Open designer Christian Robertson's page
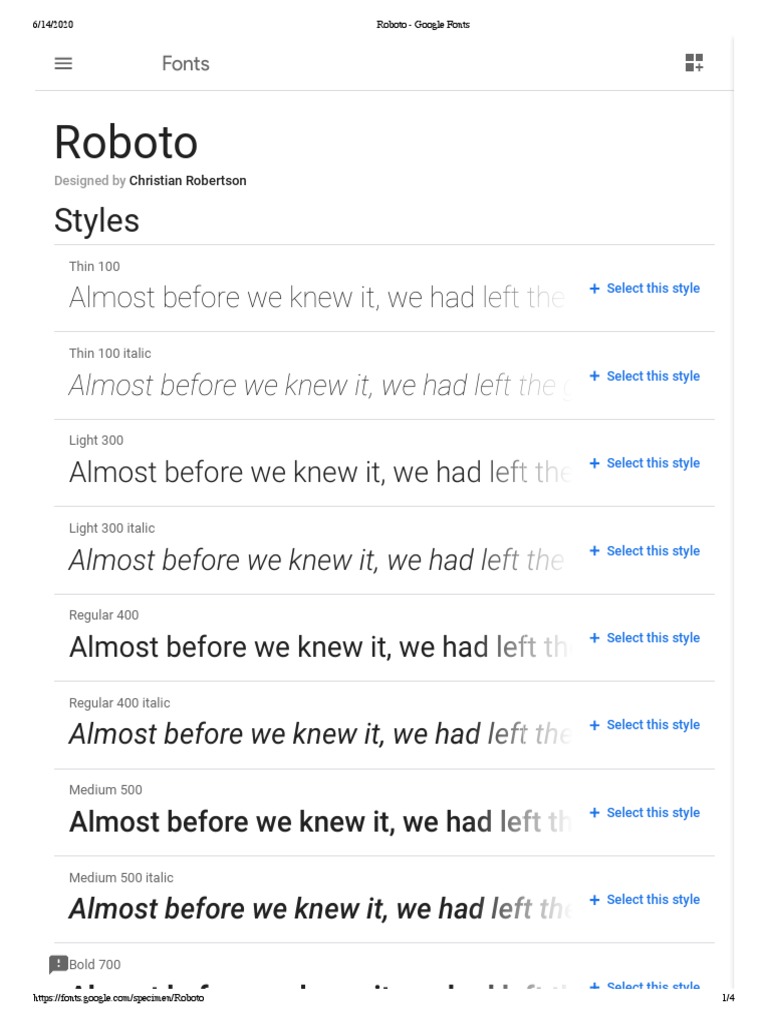This screenshot has width=768, height=1024. tap(187, 181)
